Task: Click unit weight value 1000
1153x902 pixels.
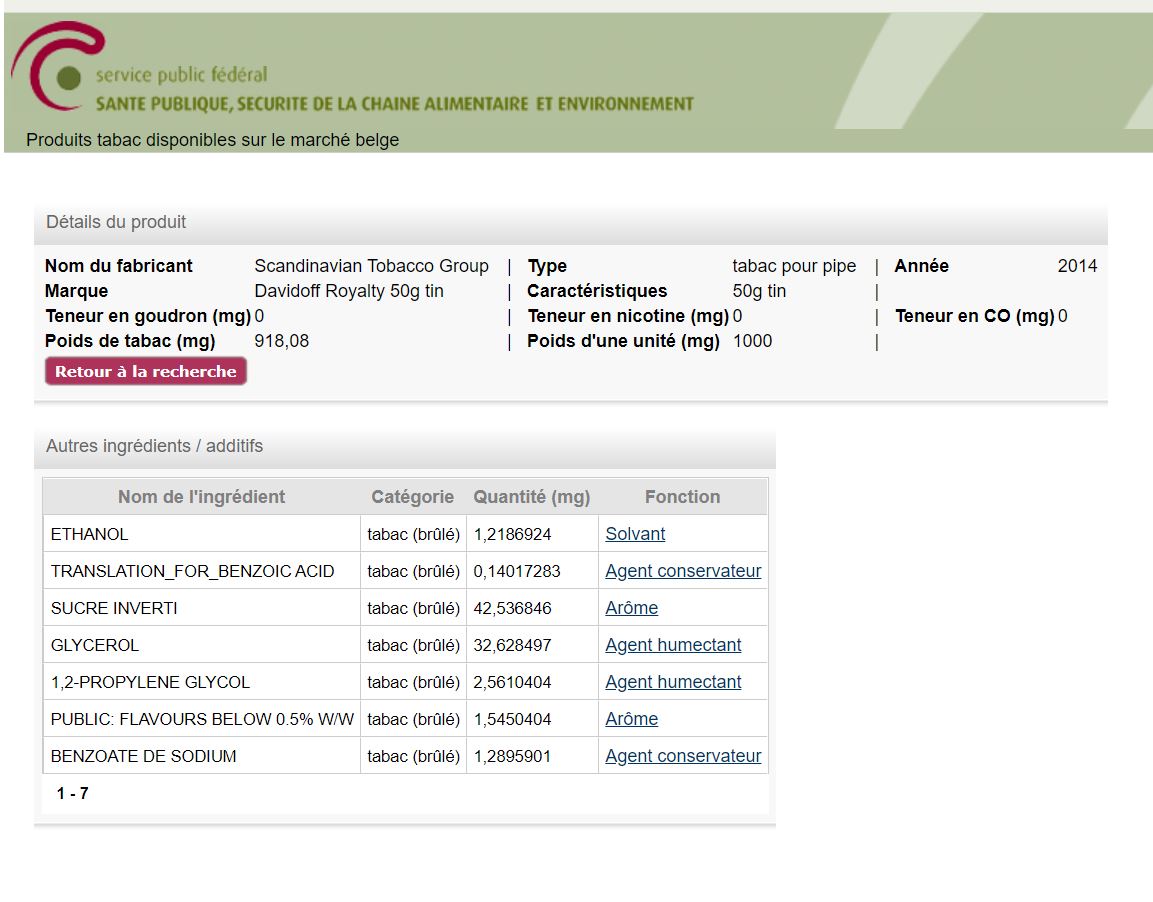Action: (752, 341)
